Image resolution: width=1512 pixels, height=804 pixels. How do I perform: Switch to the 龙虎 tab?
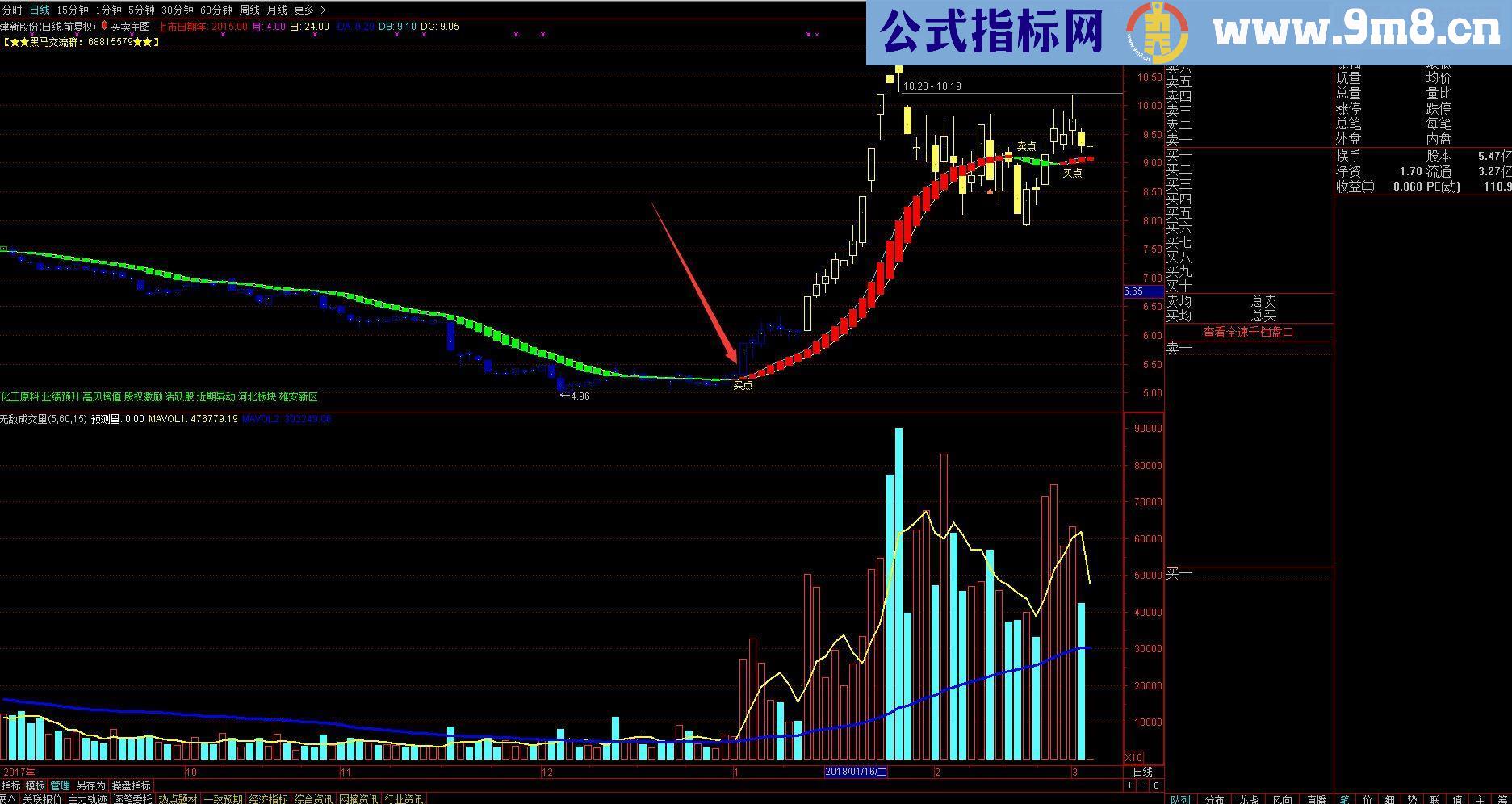click(x=1248, y=799)
